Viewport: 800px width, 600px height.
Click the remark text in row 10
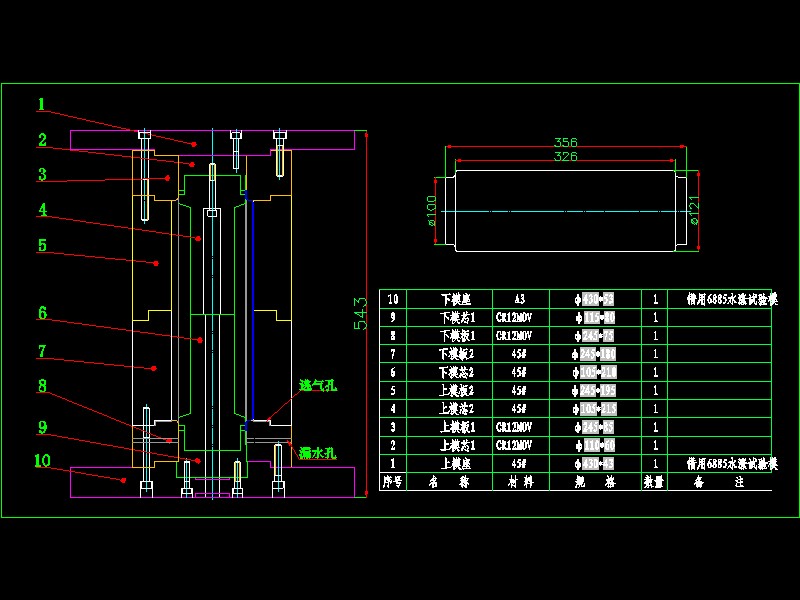(732, 299)
